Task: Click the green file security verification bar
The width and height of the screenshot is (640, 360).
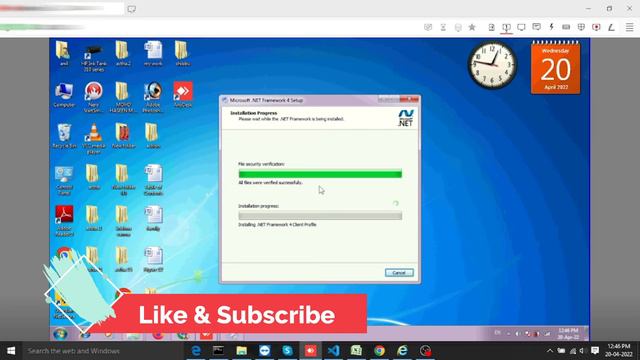Action: 320,174
